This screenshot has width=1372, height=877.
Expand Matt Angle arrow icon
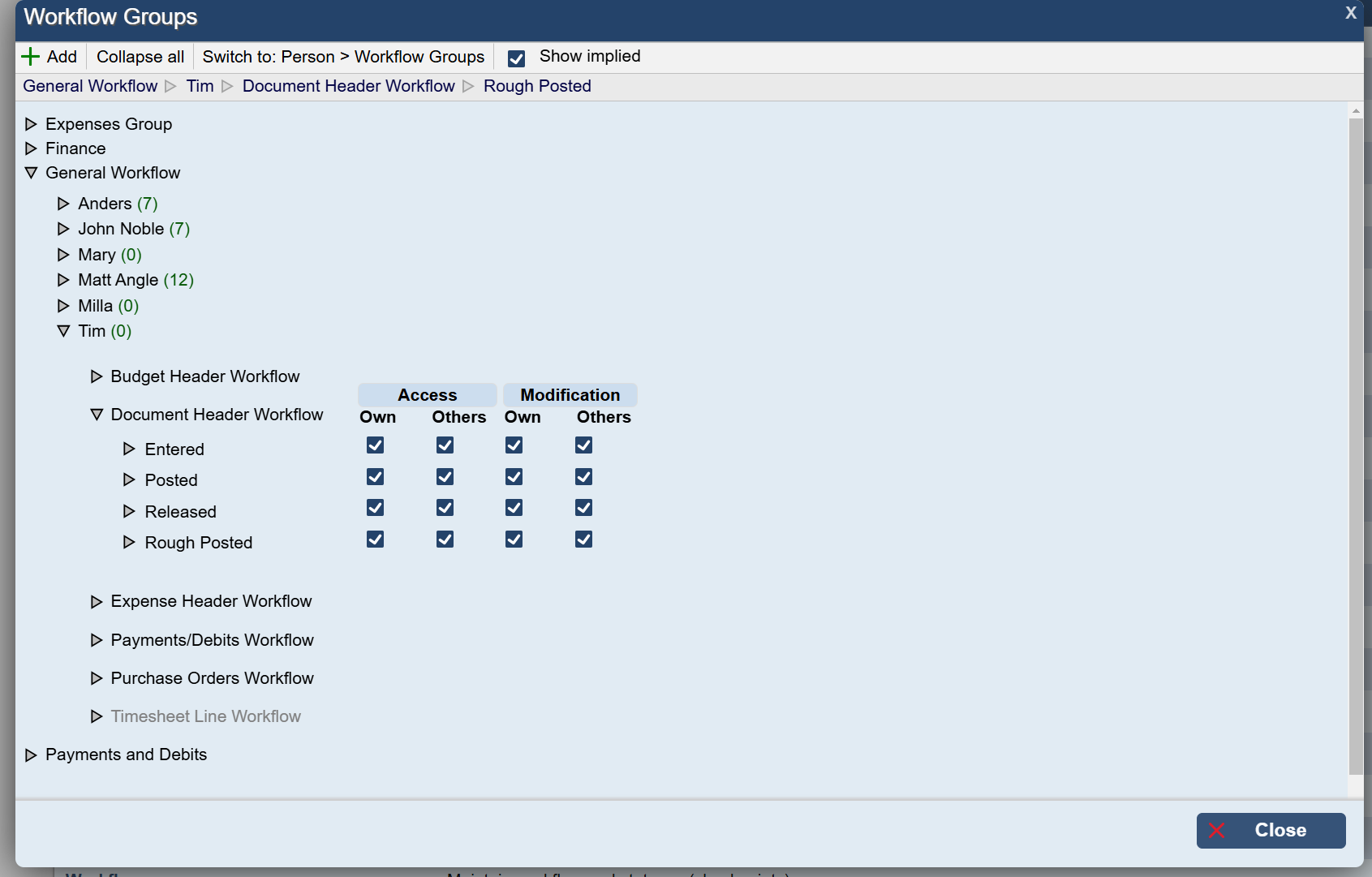[63, 280]
